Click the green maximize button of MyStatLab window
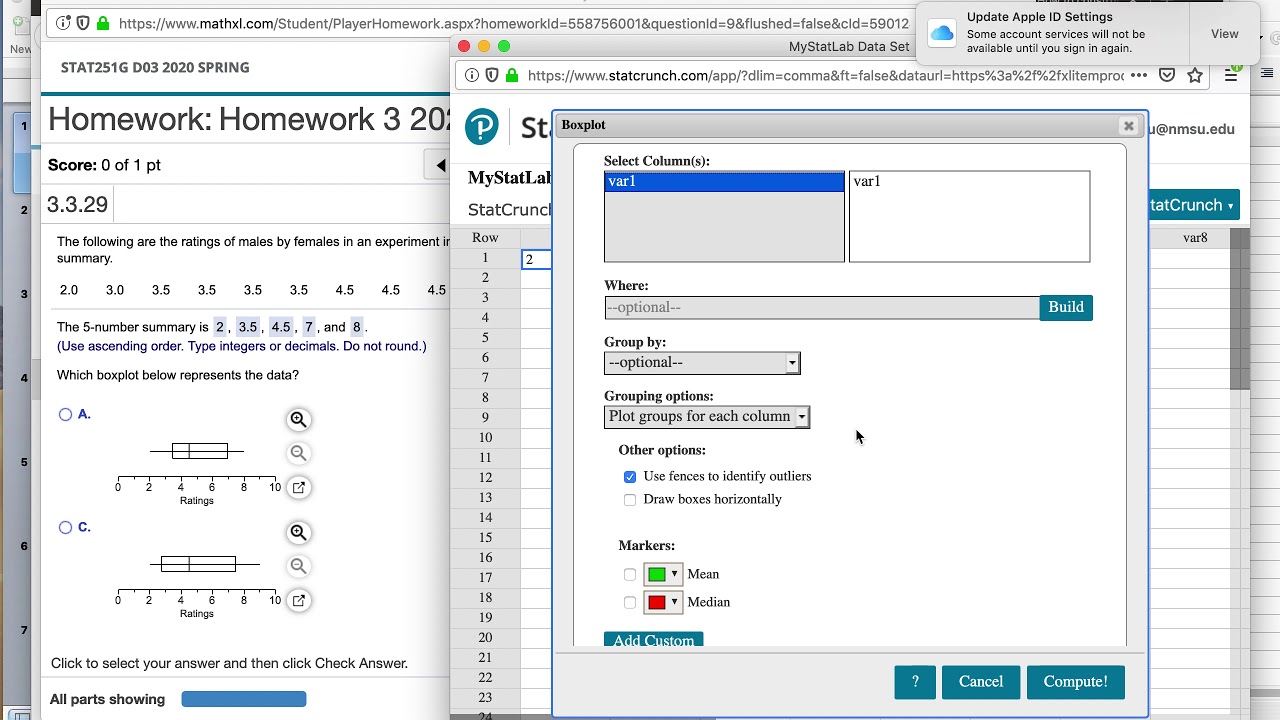 (x=504, y=46)
